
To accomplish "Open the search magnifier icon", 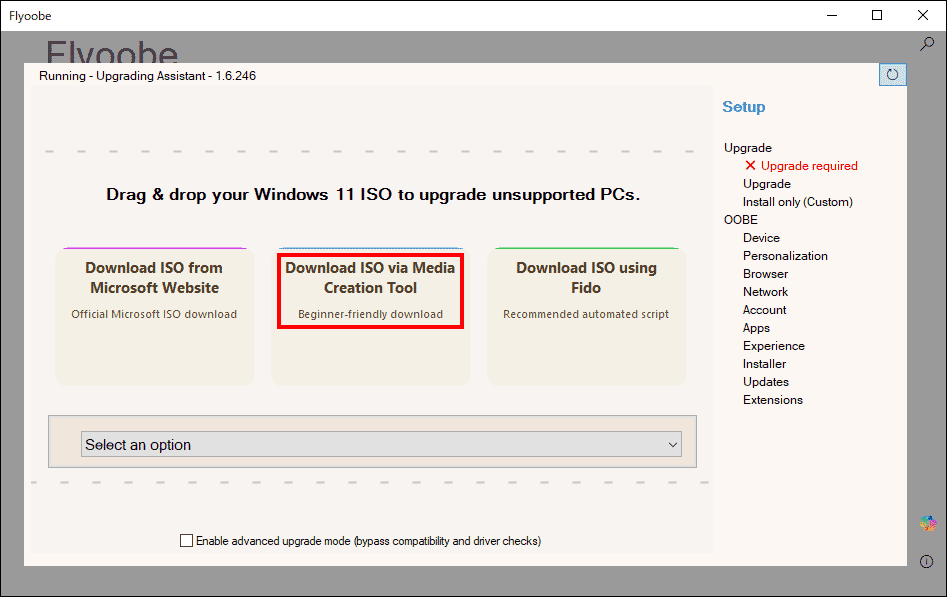I will pos(926,44).
